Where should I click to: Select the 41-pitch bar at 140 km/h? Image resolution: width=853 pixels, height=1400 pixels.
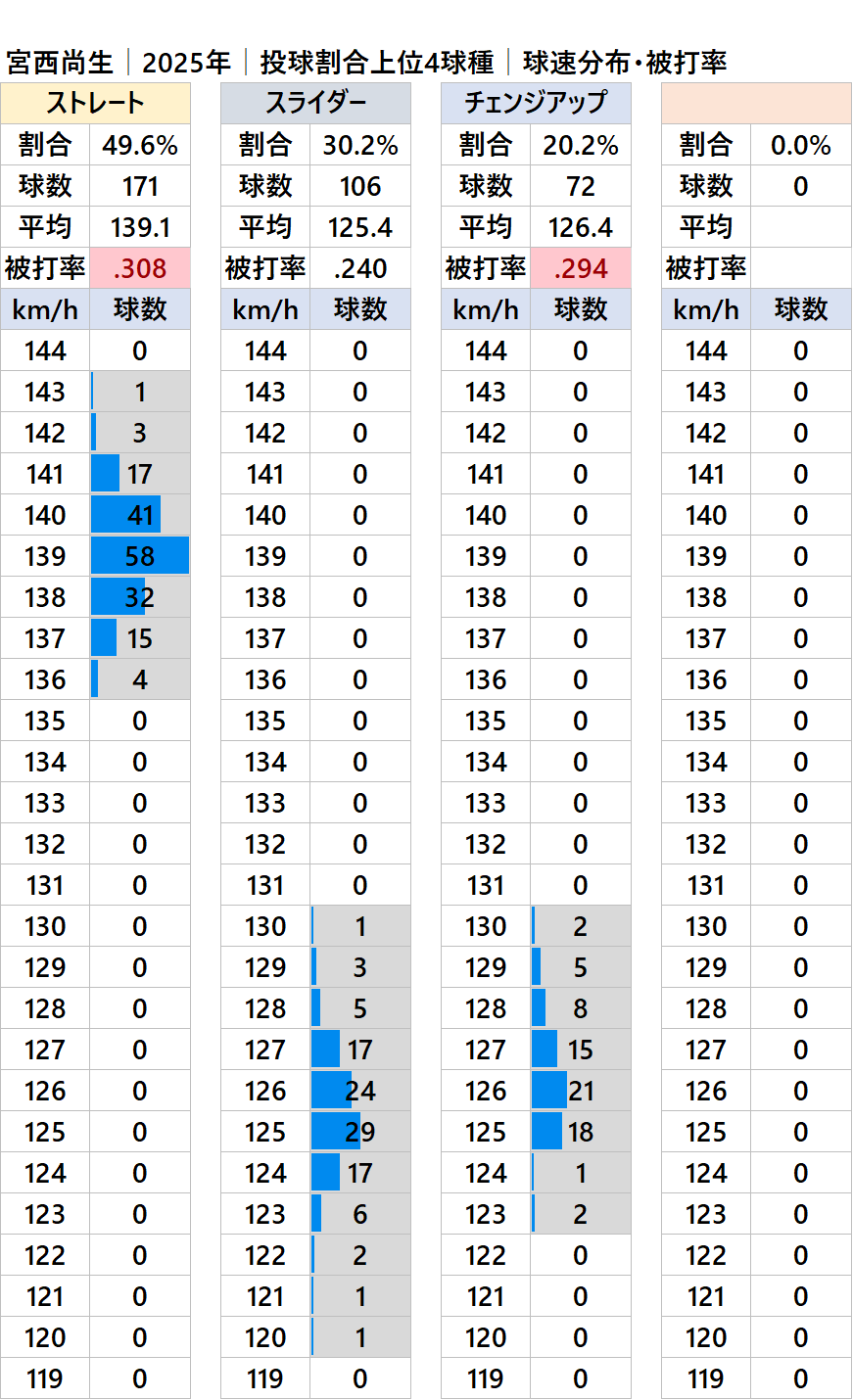coord(125,515)
